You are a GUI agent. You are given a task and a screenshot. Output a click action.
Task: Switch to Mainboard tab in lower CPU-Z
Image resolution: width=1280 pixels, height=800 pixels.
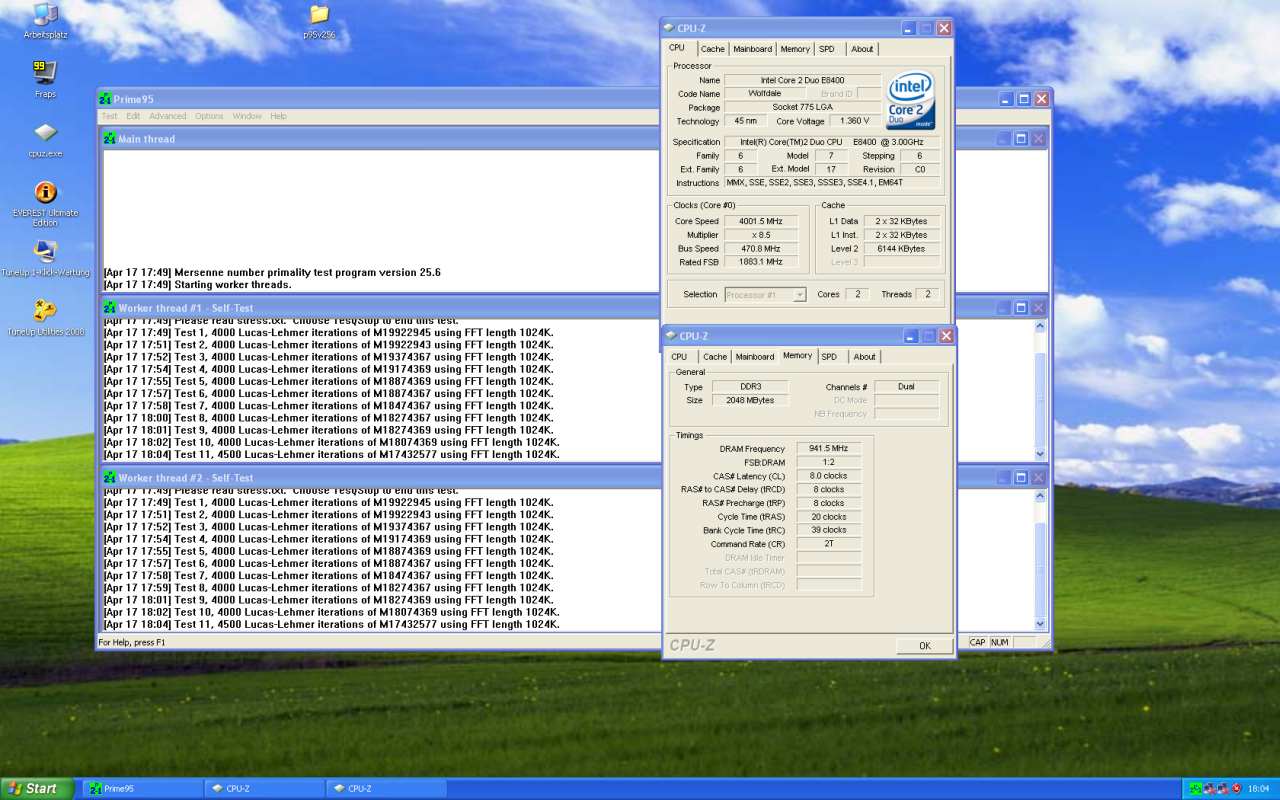point(755,357)
